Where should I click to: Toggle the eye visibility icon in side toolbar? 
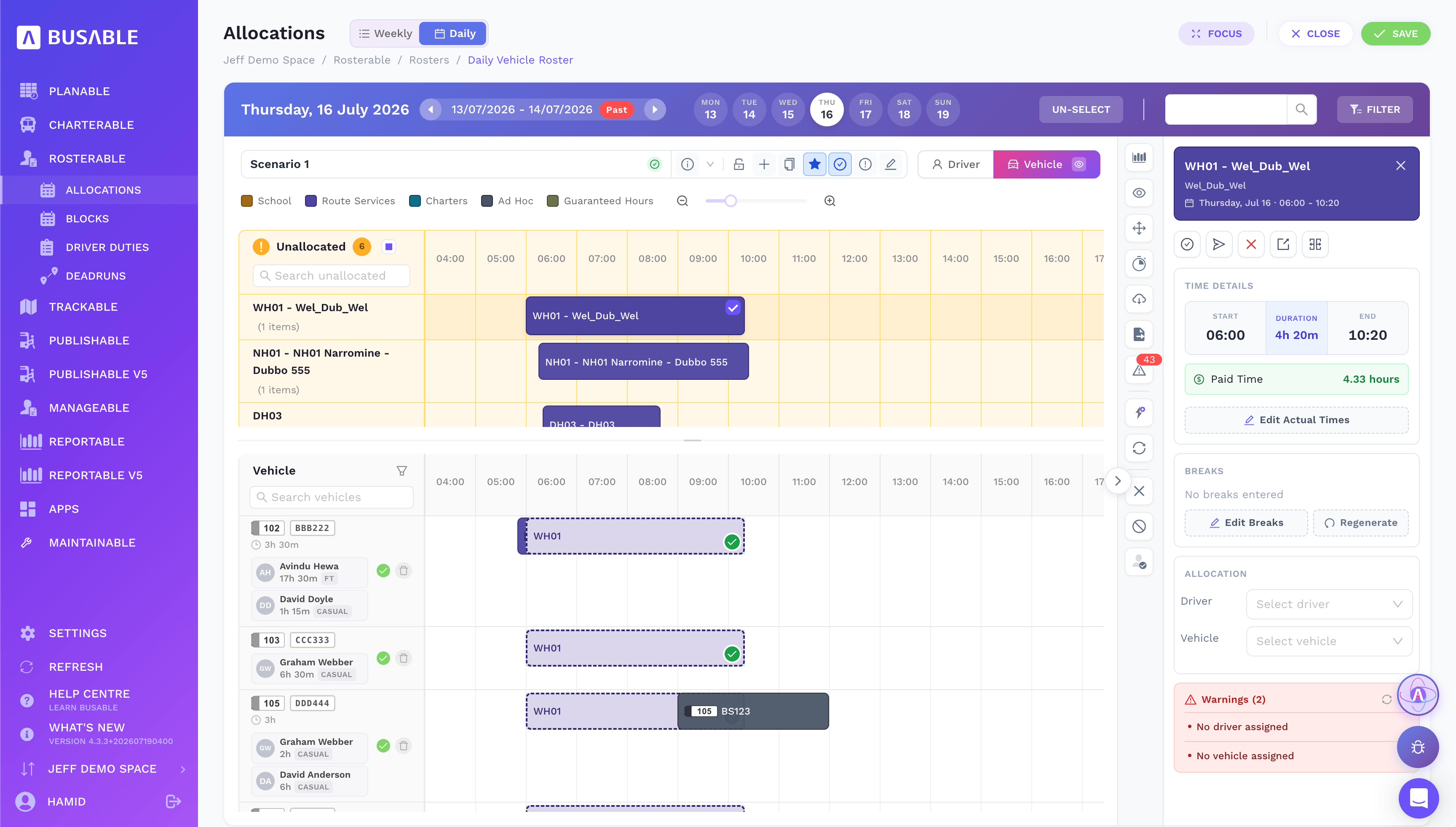pos(1139,193)
